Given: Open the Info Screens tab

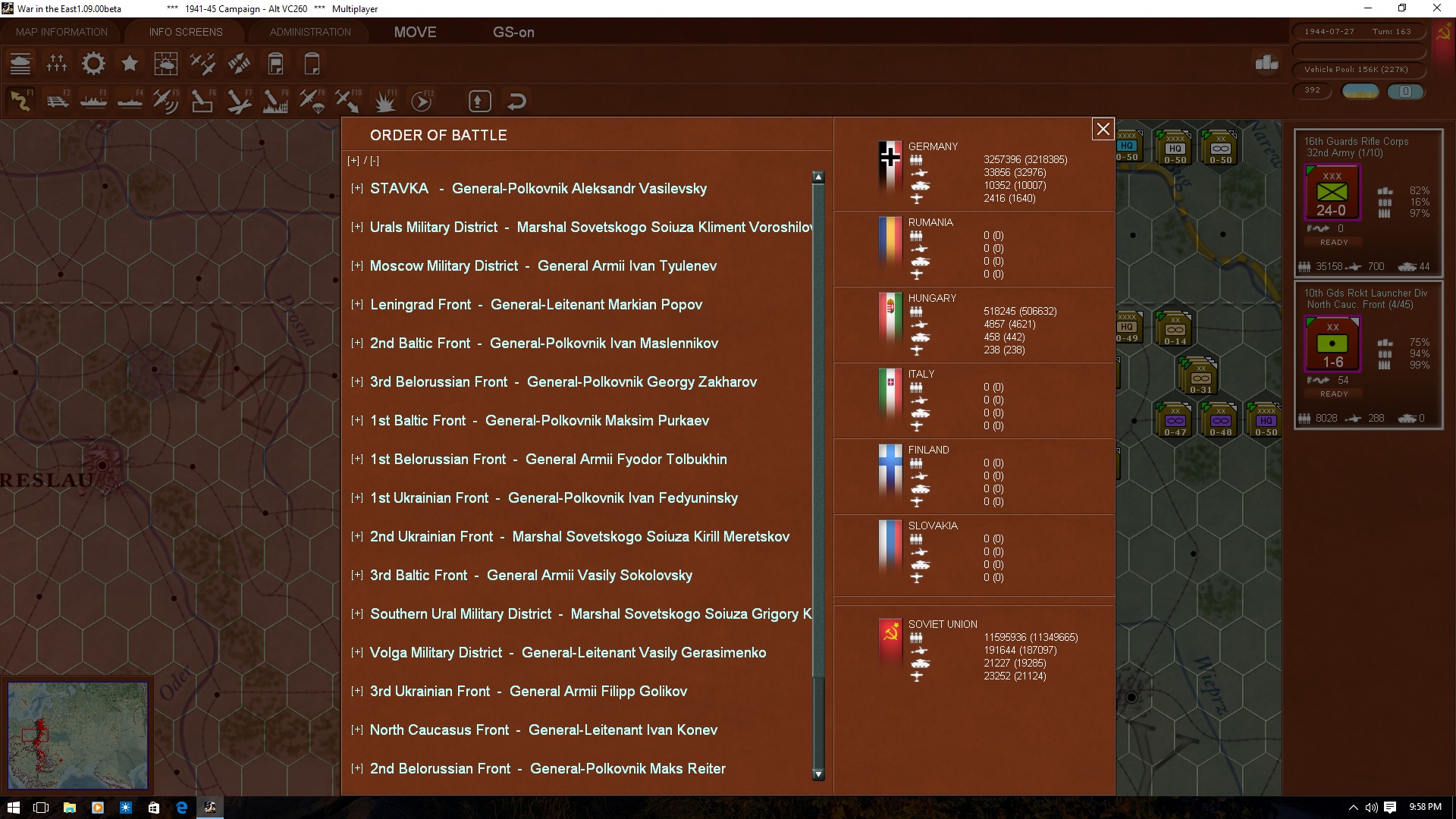Looking at the screenshot, I should 186,32.
